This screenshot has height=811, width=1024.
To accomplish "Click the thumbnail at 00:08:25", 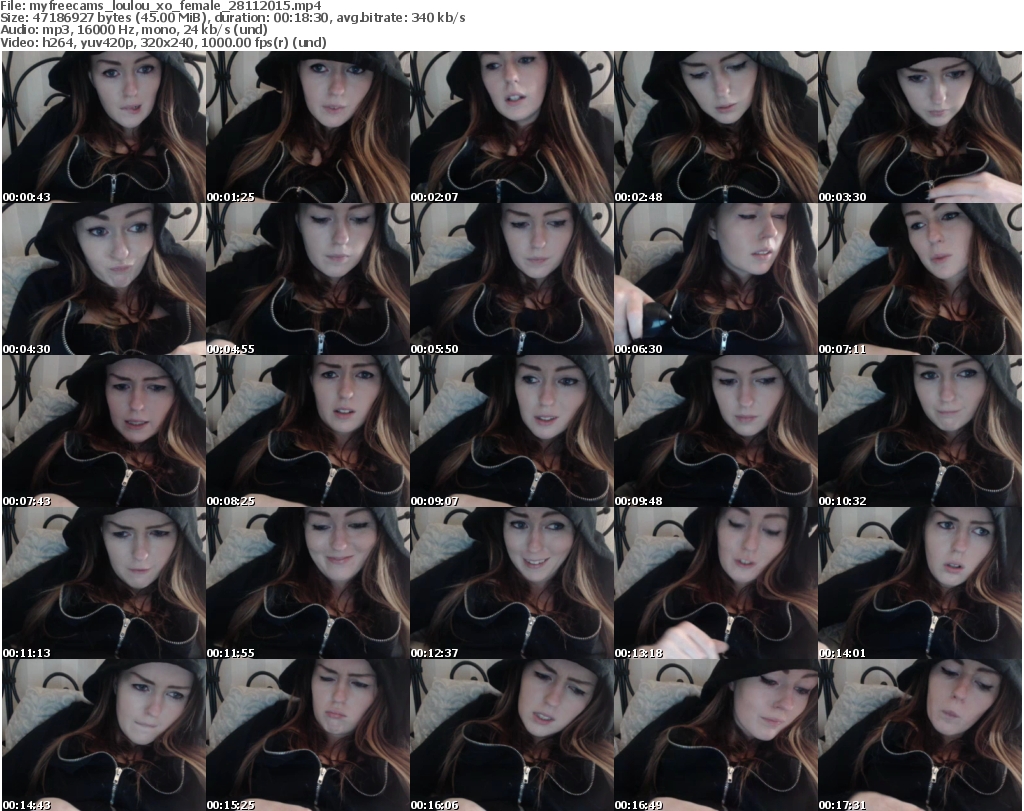I will [x=308, y=431].
